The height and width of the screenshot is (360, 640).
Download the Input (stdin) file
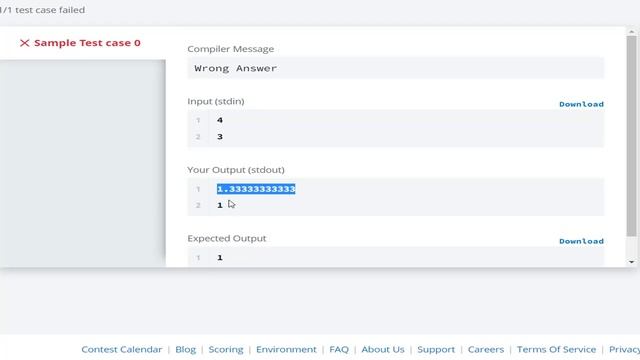coord(581,104)
